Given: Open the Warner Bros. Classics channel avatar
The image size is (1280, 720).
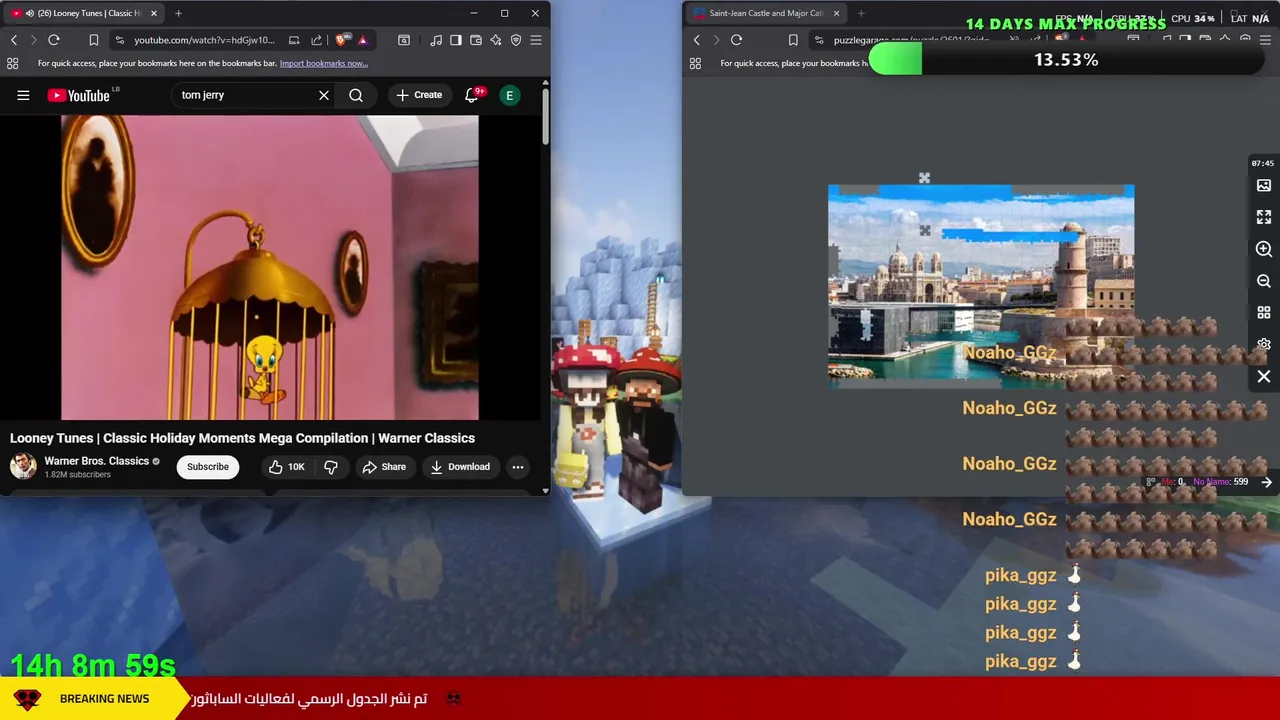Looking at the screenshot, I should pos(23,466).
